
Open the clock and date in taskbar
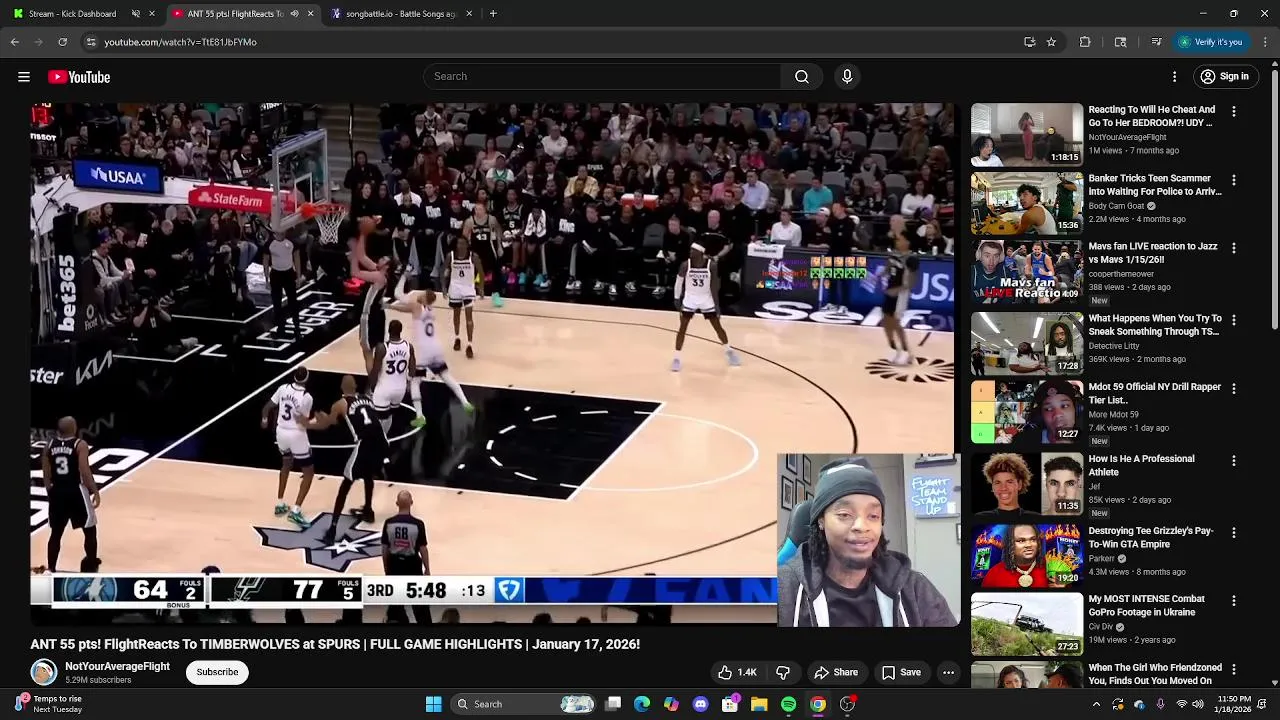coord(1234,704)
